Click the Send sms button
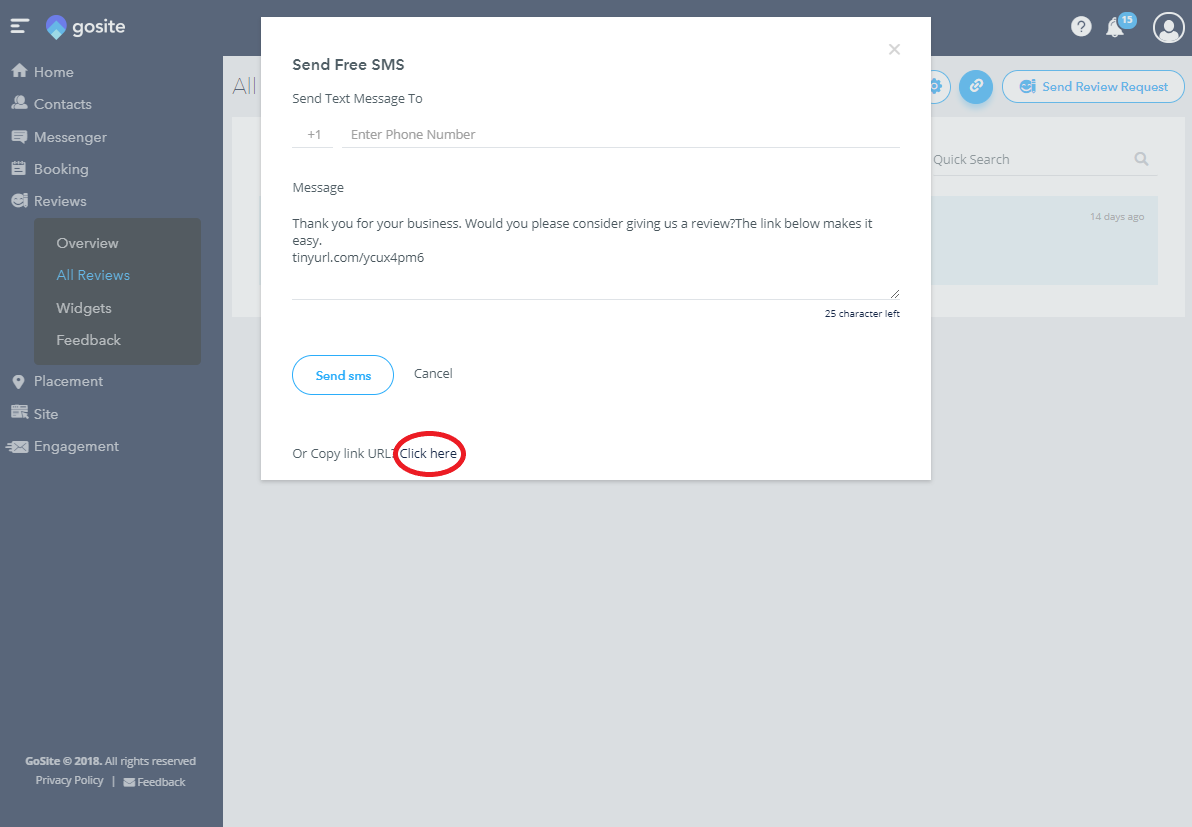1192x827 pixels. pos(343,375)
